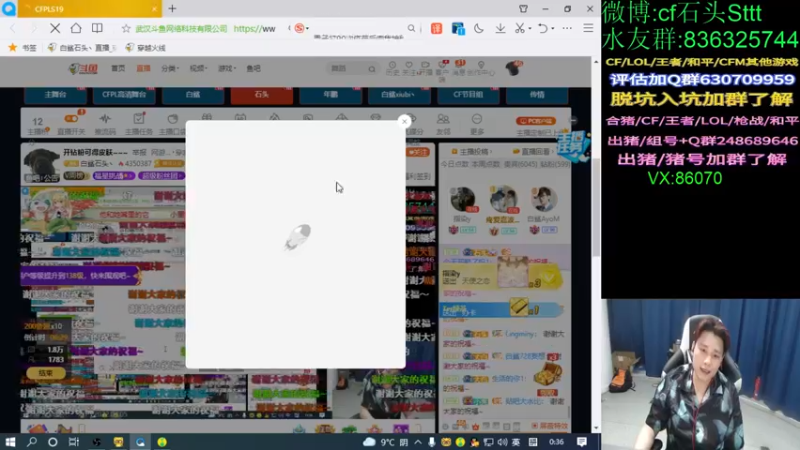Image resolution: width=800 pixels, height=450 pixels.
Task: Click the yellow 结束 button on video
Action: (45, 373)
